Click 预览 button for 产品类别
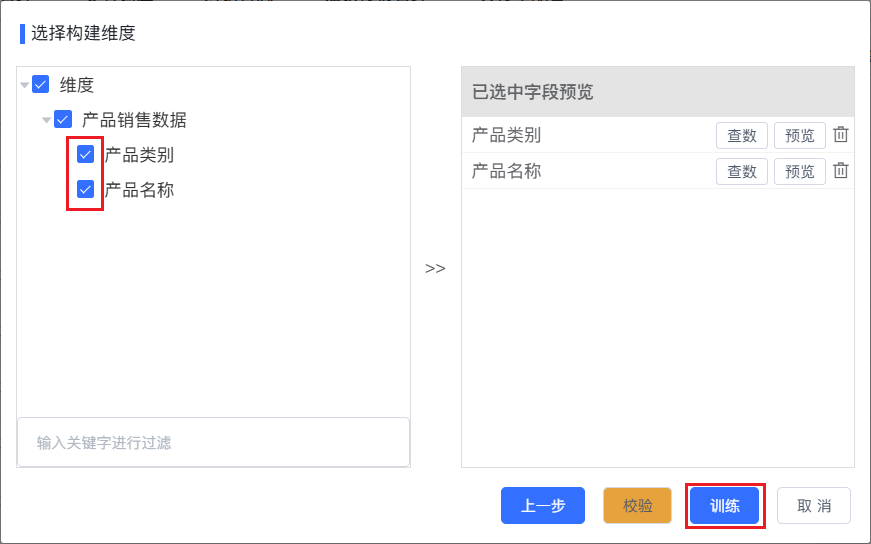 799,136
